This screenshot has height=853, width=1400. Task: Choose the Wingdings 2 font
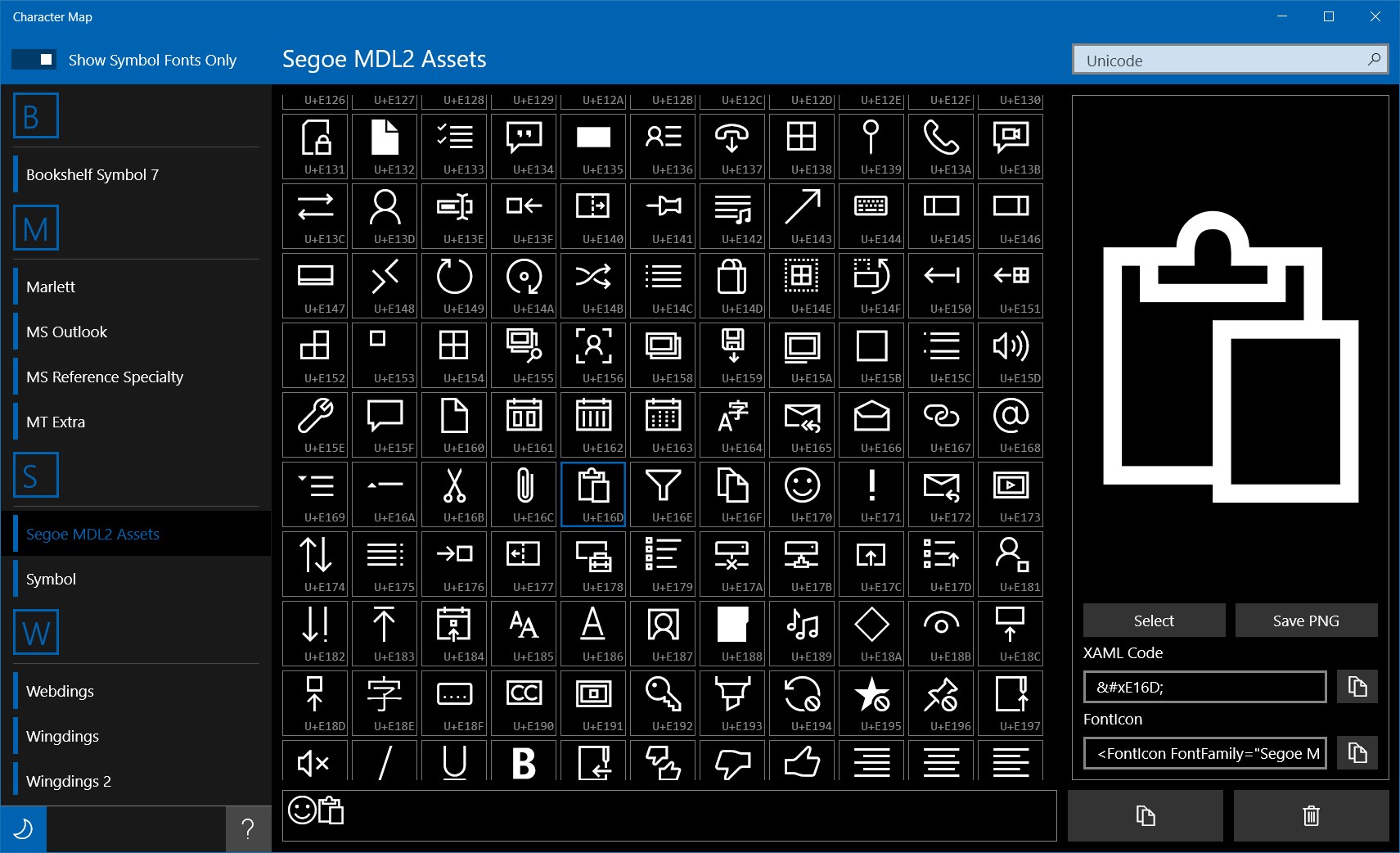(137, 781)
